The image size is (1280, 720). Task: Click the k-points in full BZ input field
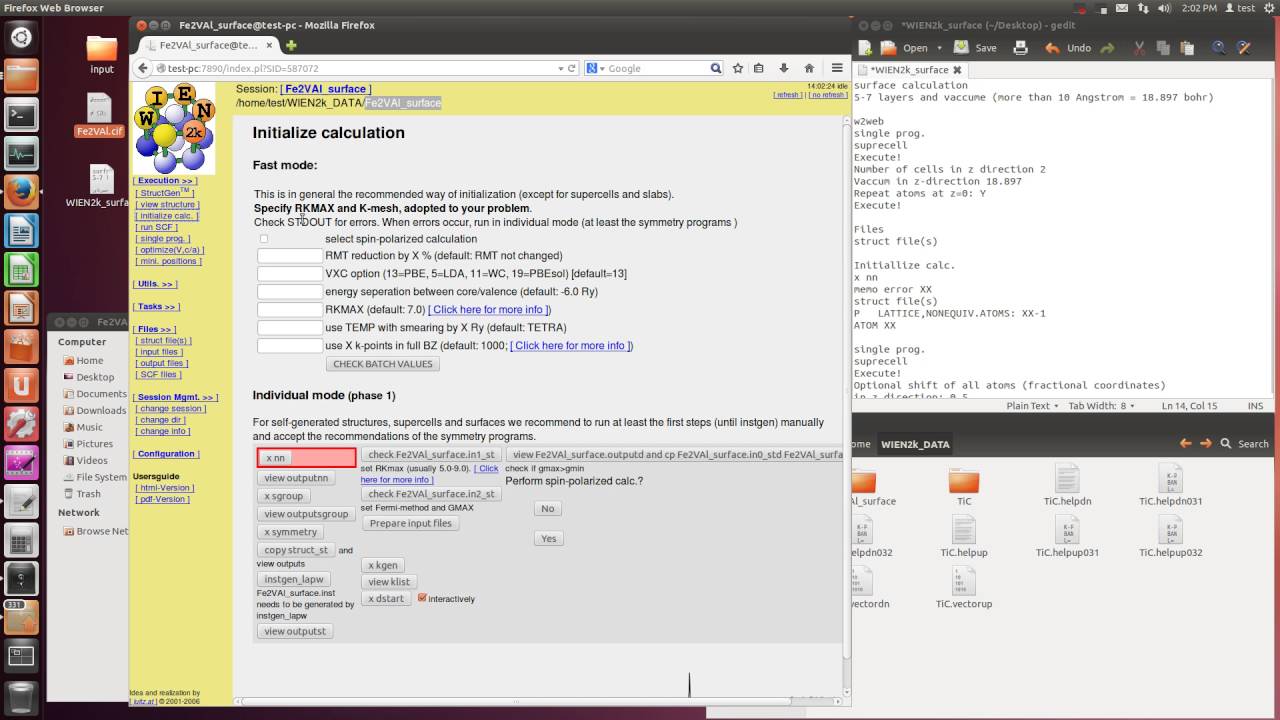click(290, 346)
